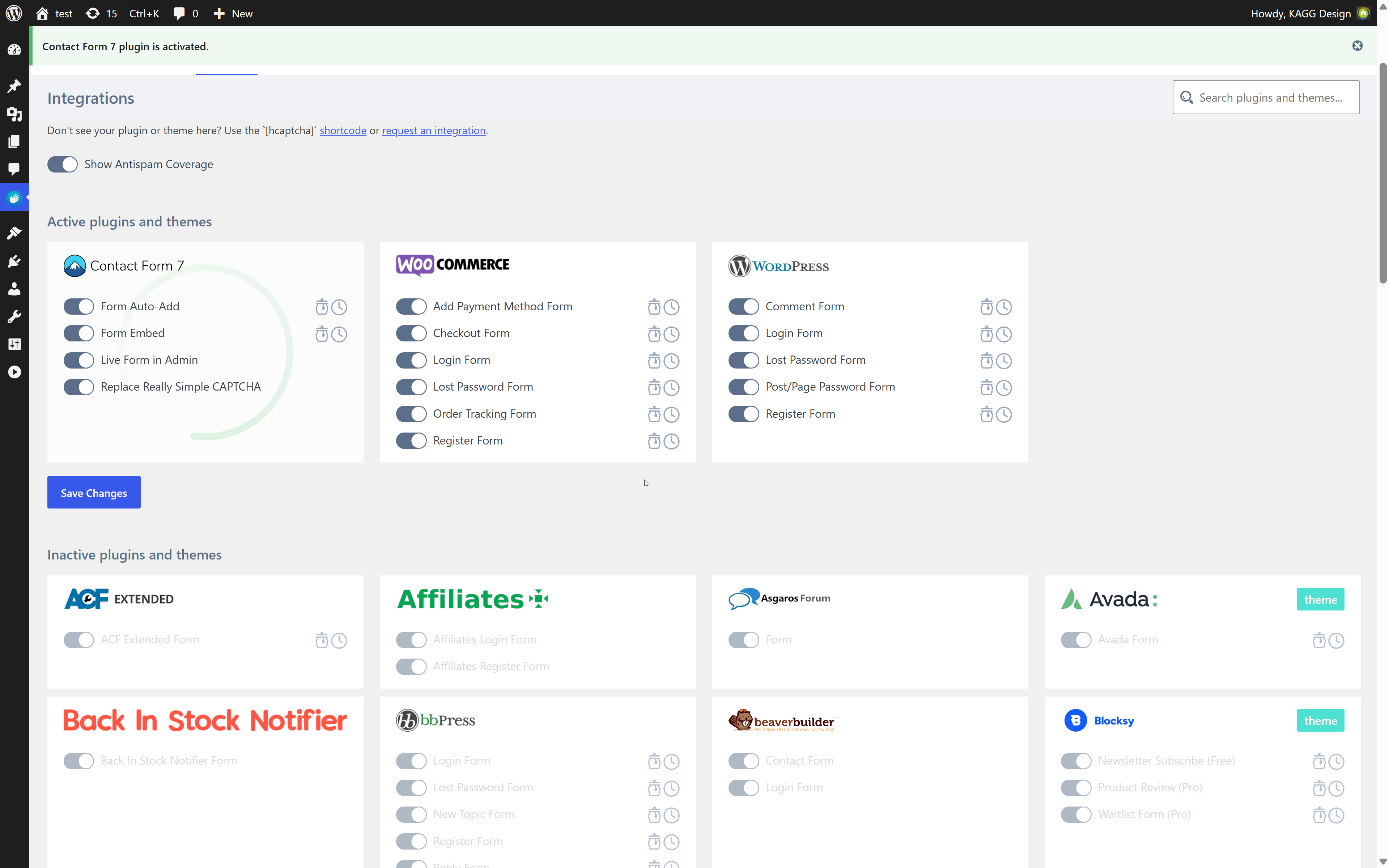
Task: Click the search plugins and themes field
Action: click(x=1265, y=97)
